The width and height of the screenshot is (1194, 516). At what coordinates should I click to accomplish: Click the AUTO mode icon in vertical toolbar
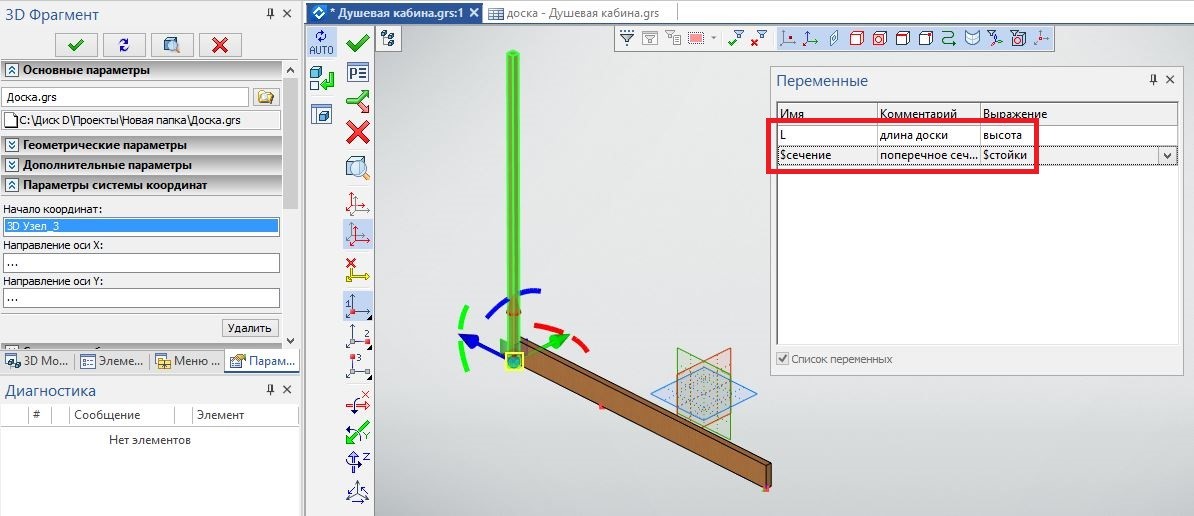coord(321,42)
